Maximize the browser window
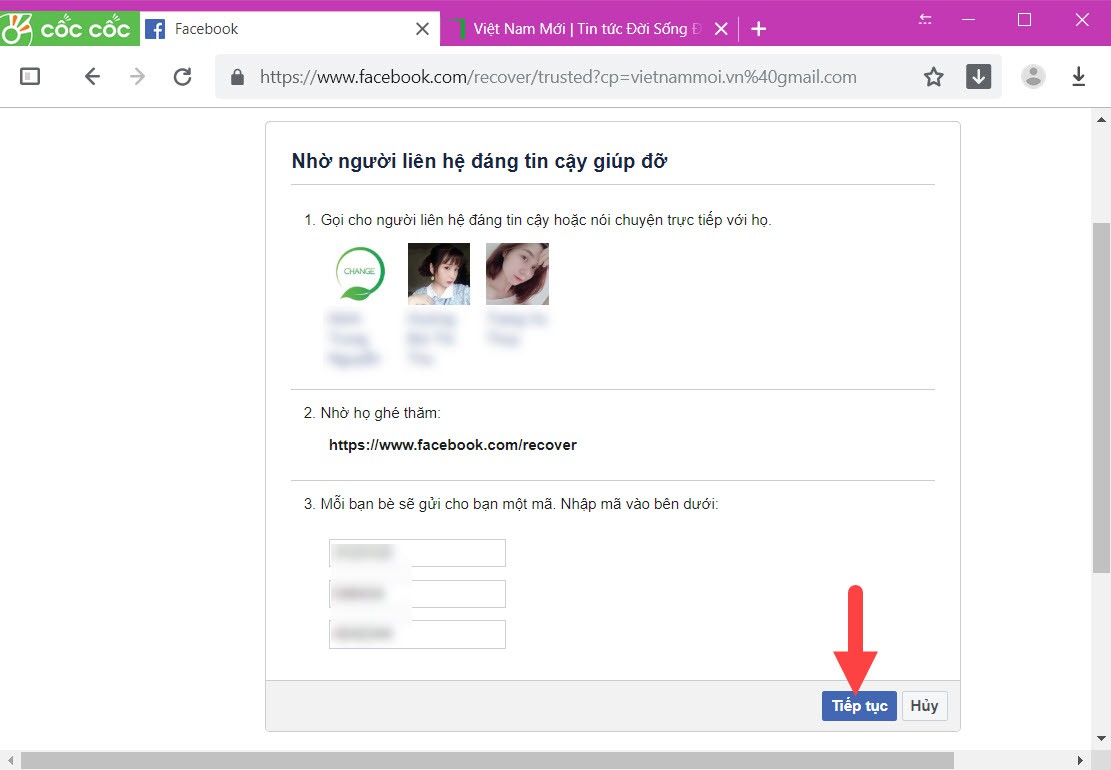Image resolution: width=1111 pixels, height=770 pixels. click(x=1024, y=20)
